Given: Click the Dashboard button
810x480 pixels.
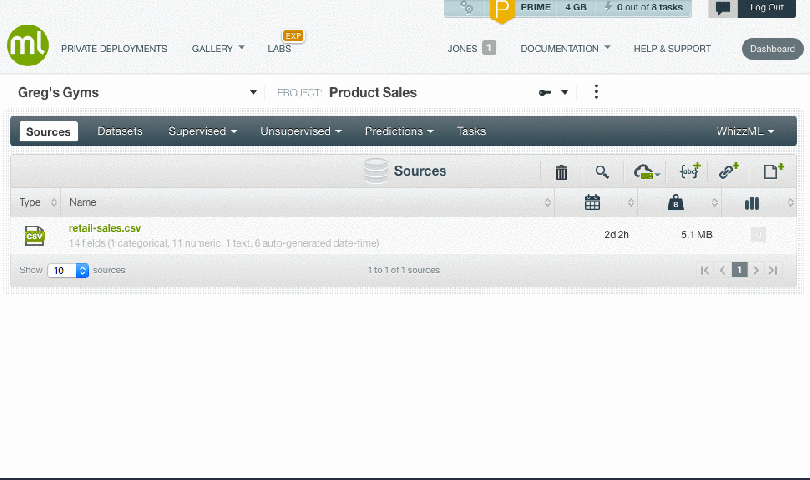Looking at the screenshot, I should (772, 48).
